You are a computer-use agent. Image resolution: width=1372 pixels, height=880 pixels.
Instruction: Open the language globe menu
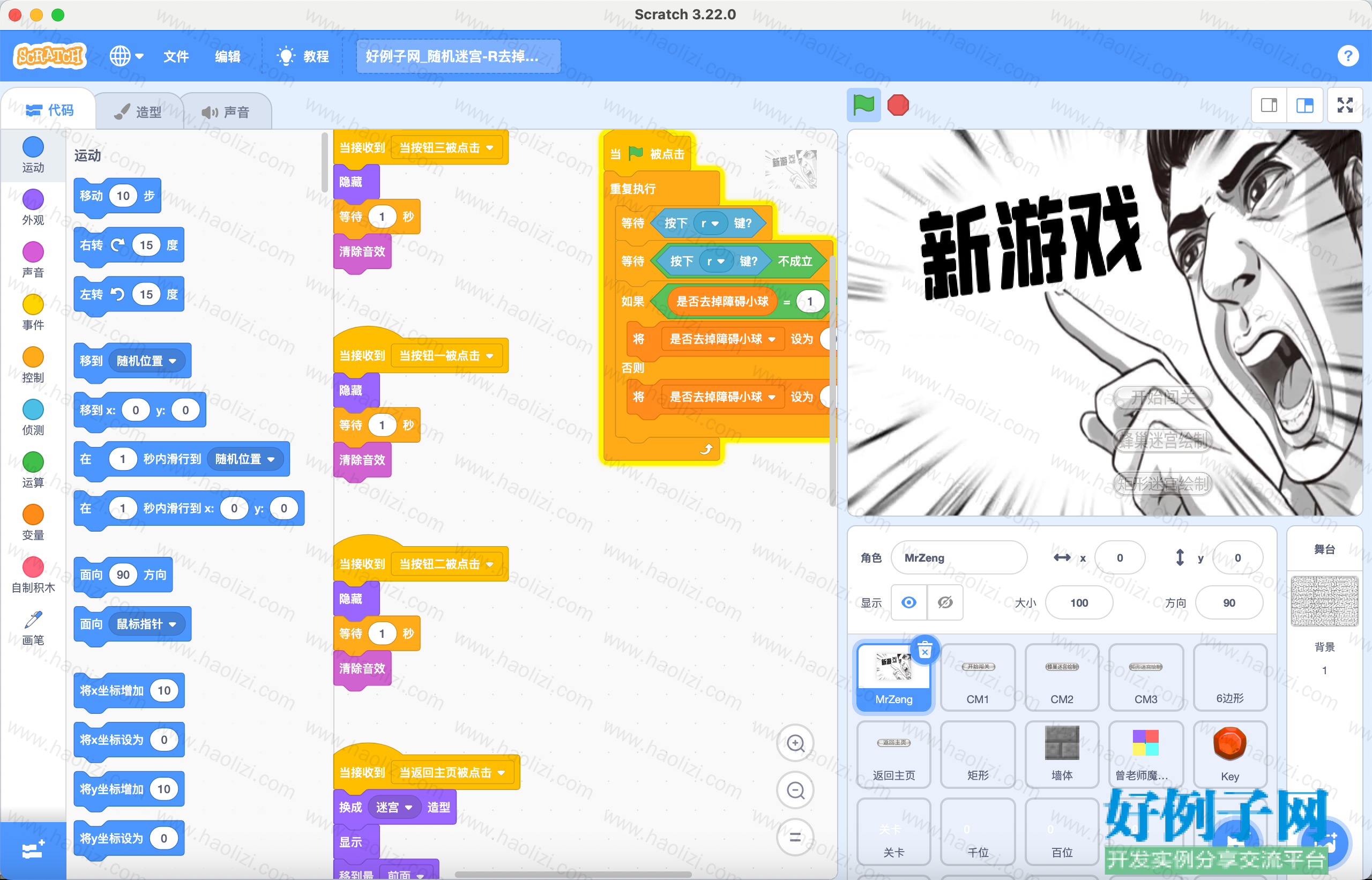(x=126, y=56)
